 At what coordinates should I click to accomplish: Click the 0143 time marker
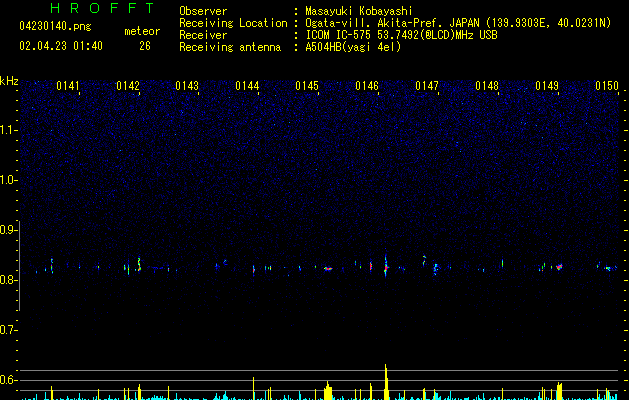(187, 86)
